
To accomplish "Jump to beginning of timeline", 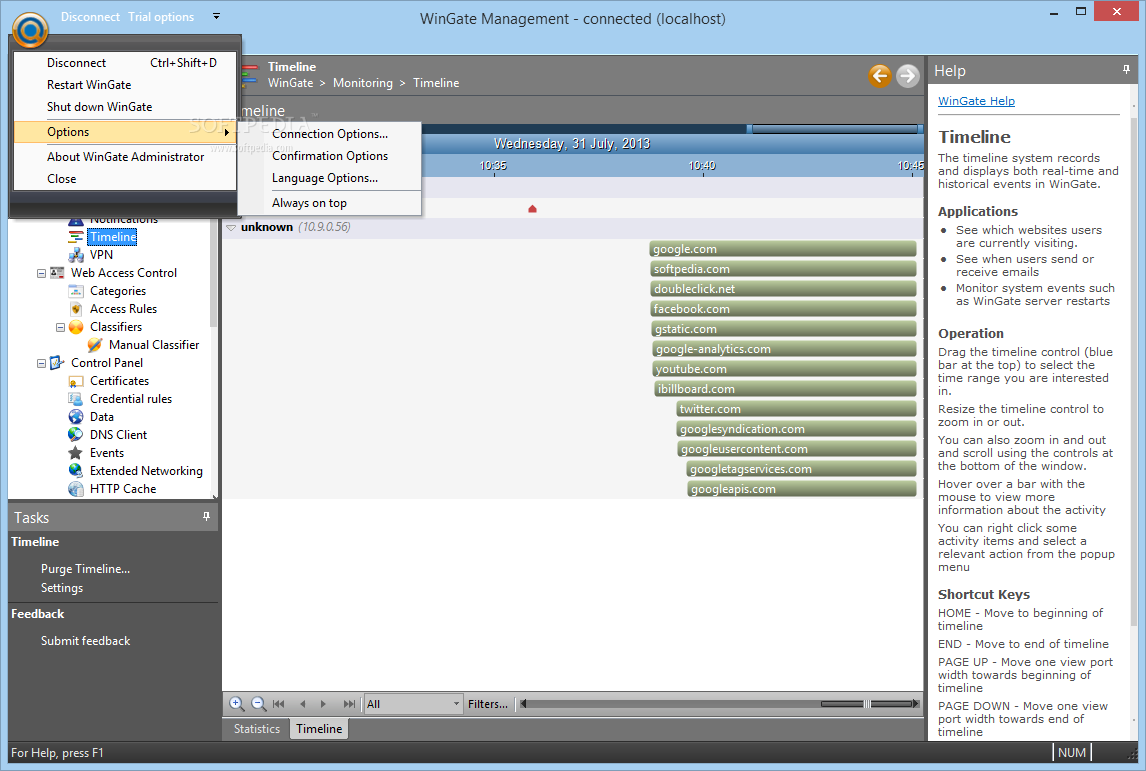I will click(x=278, y=704).
